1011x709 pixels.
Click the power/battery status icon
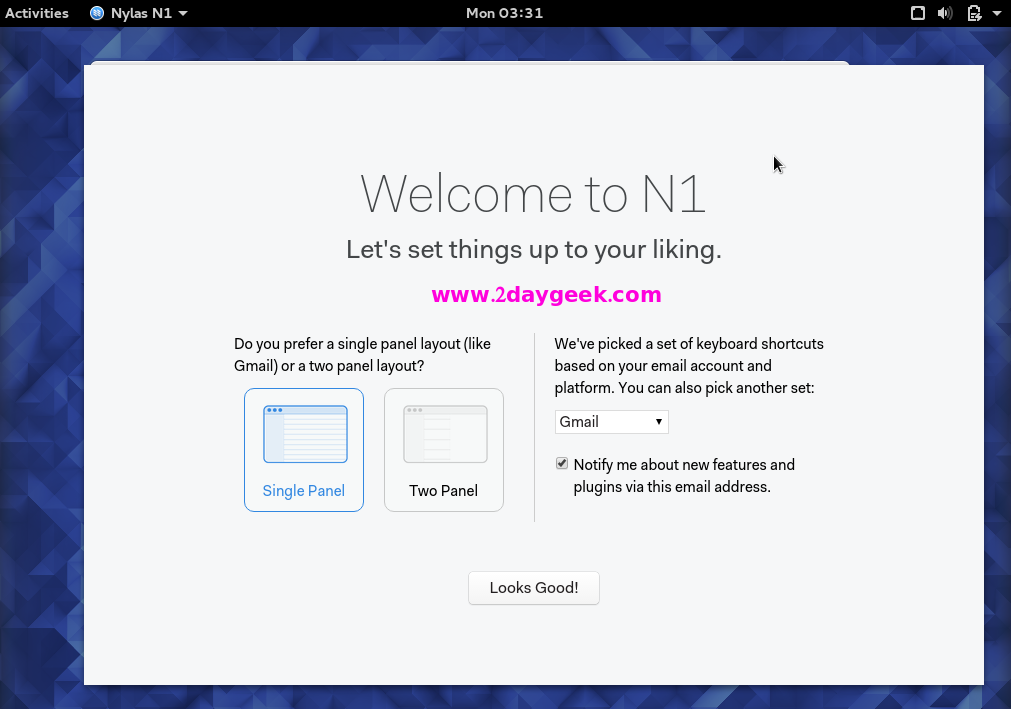pos(974,13)
